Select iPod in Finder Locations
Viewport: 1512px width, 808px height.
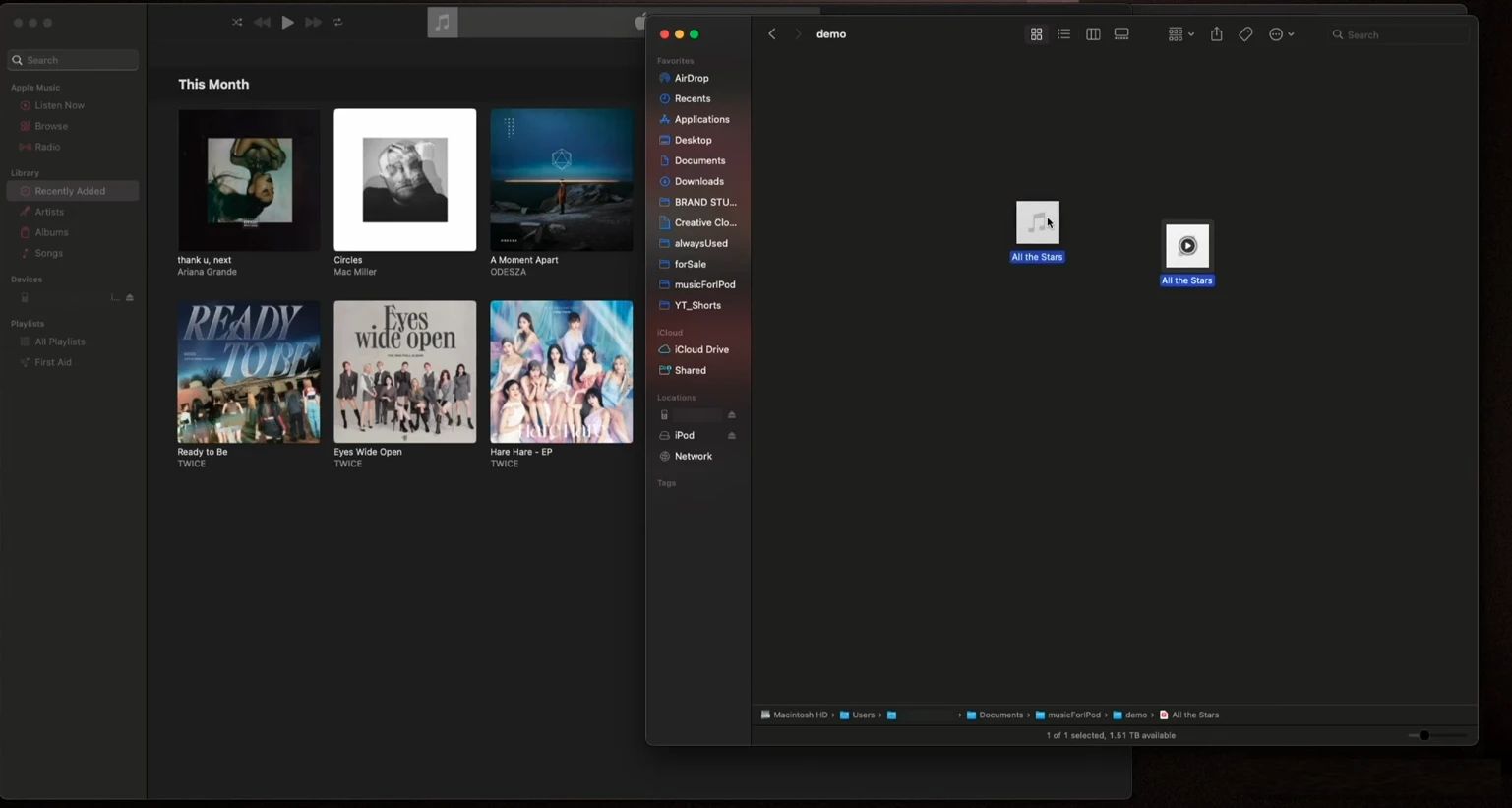coord(685,435)
